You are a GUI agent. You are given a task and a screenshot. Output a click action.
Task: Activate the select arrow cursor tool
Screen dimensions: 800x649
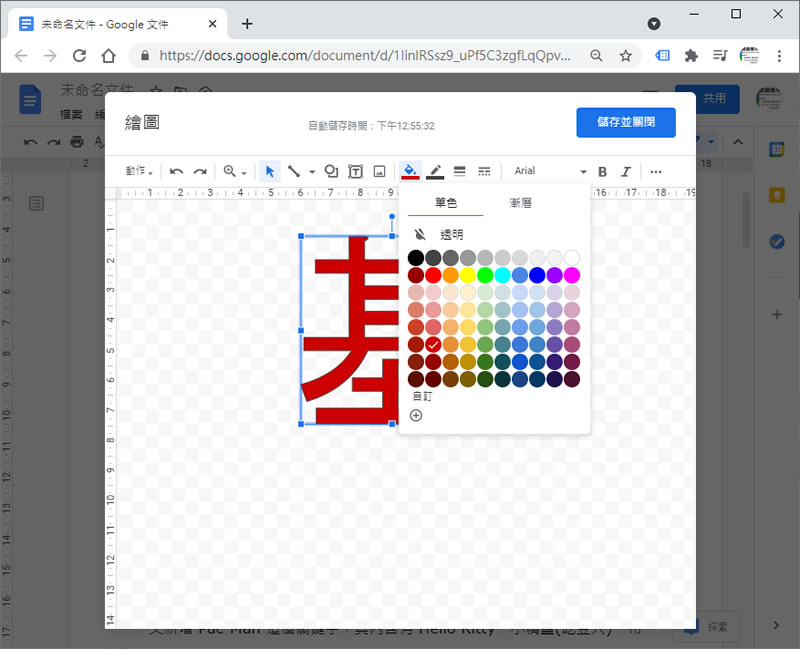point(270,171)
